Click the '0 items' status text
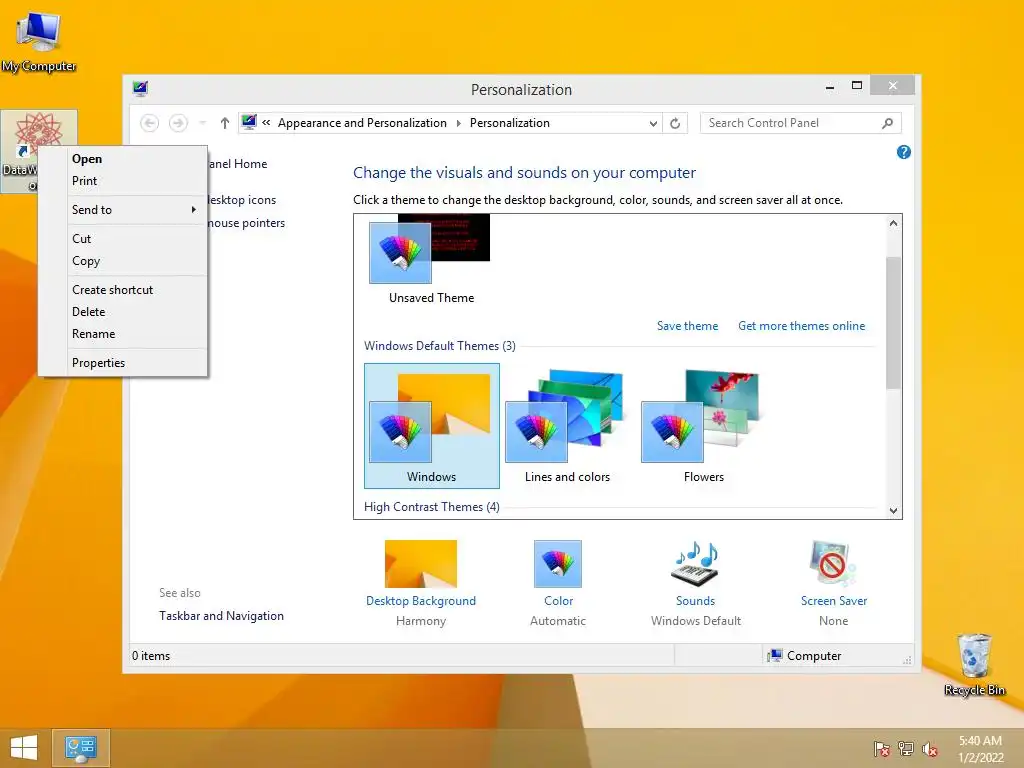 151,656
